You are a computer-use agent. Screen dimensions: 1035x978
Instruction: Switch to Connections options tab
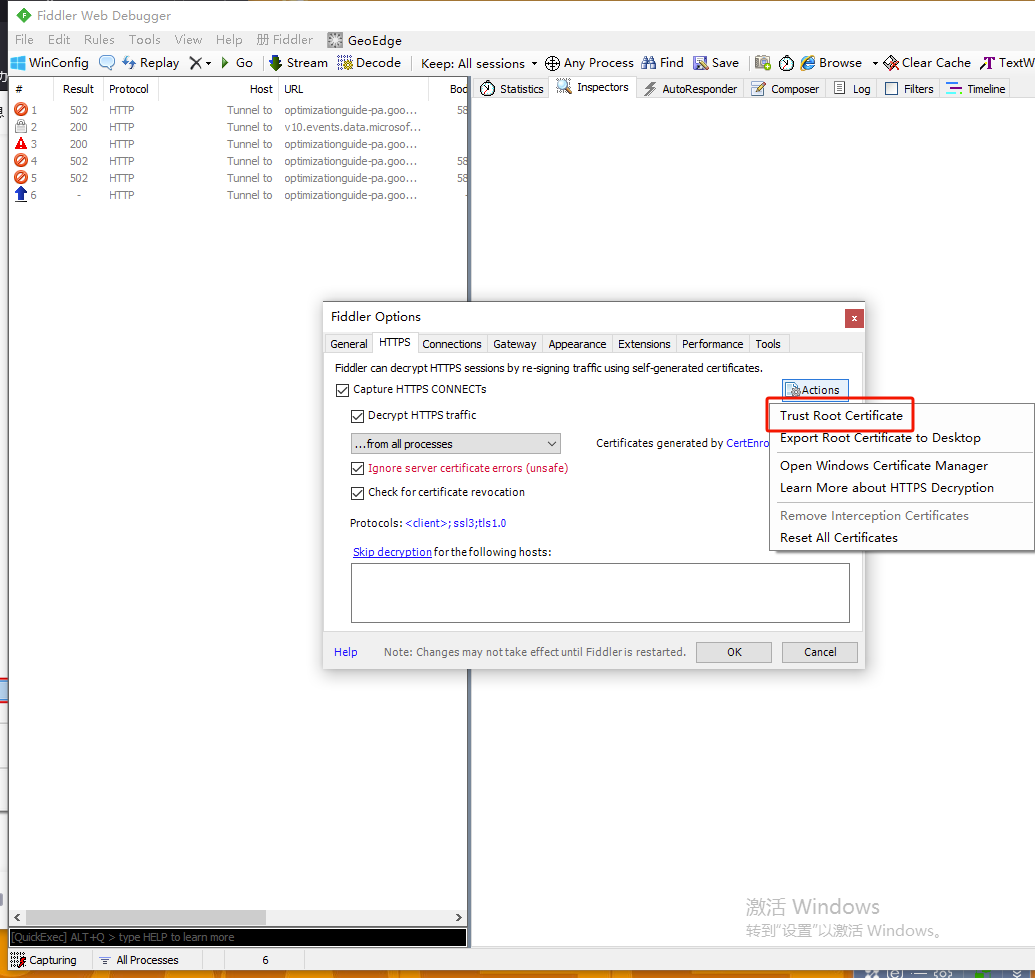pyautogui.click(x=451, y=344)
